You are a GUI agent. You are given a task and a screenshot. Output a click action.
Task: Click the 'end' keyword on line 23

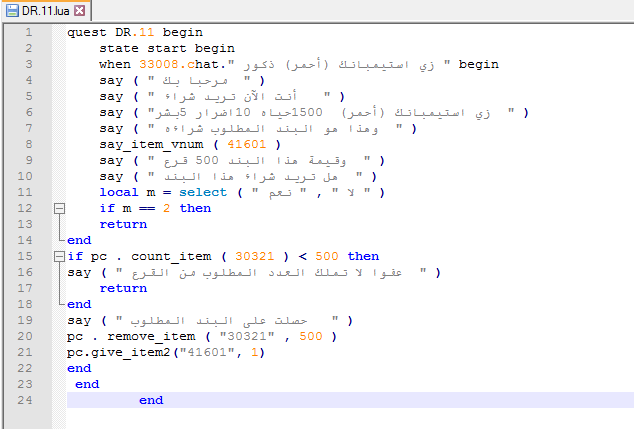[87, 384]
